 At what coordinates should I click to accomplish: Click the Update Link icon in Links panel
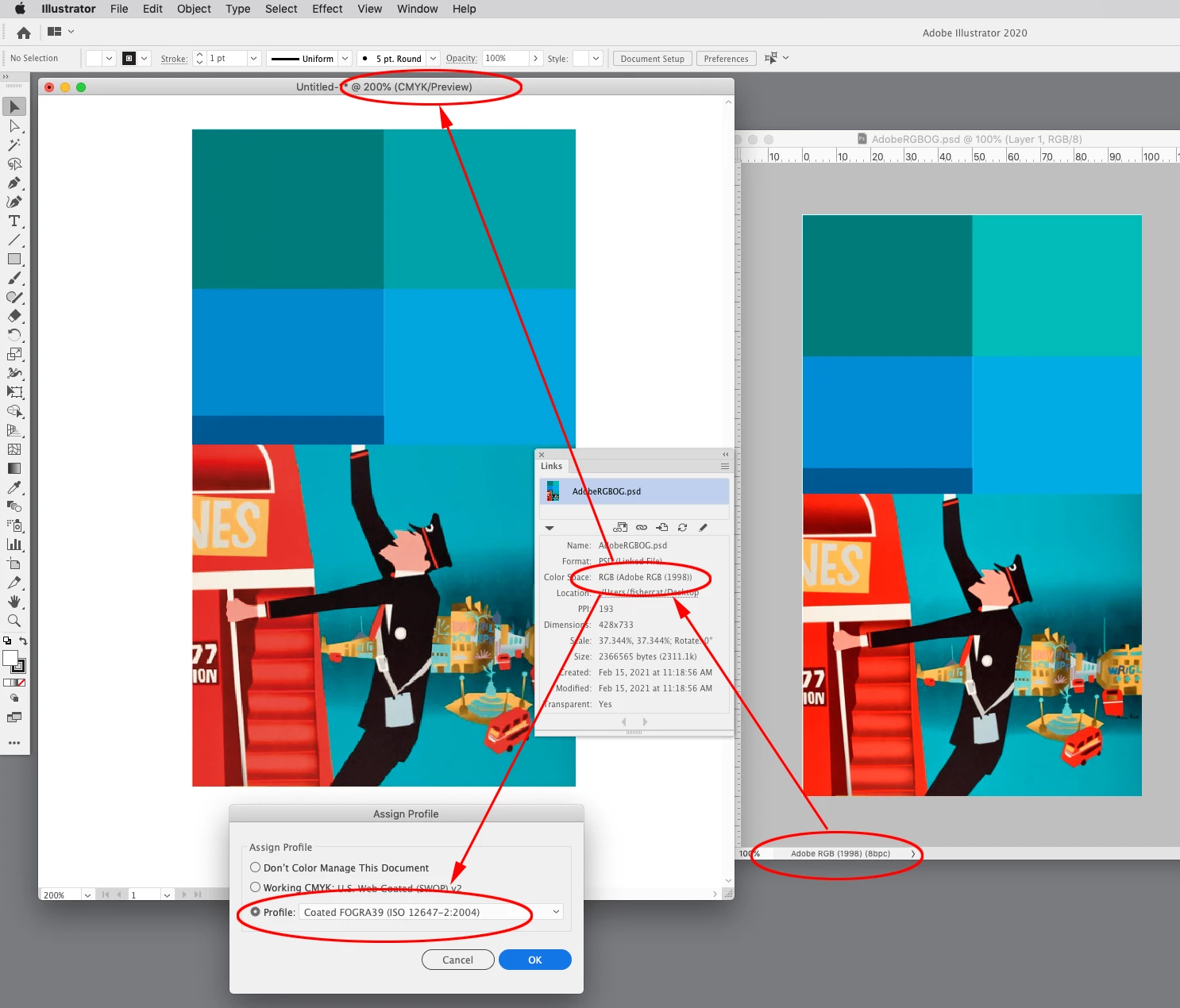pos(682,527)
